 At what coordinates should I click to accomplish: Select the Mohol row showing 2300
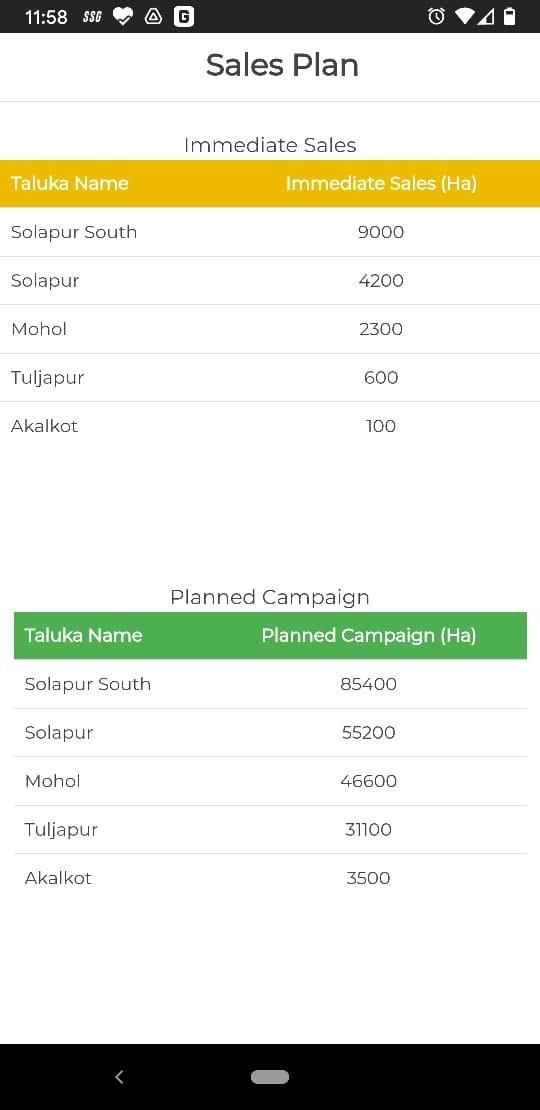pos(270,329)
